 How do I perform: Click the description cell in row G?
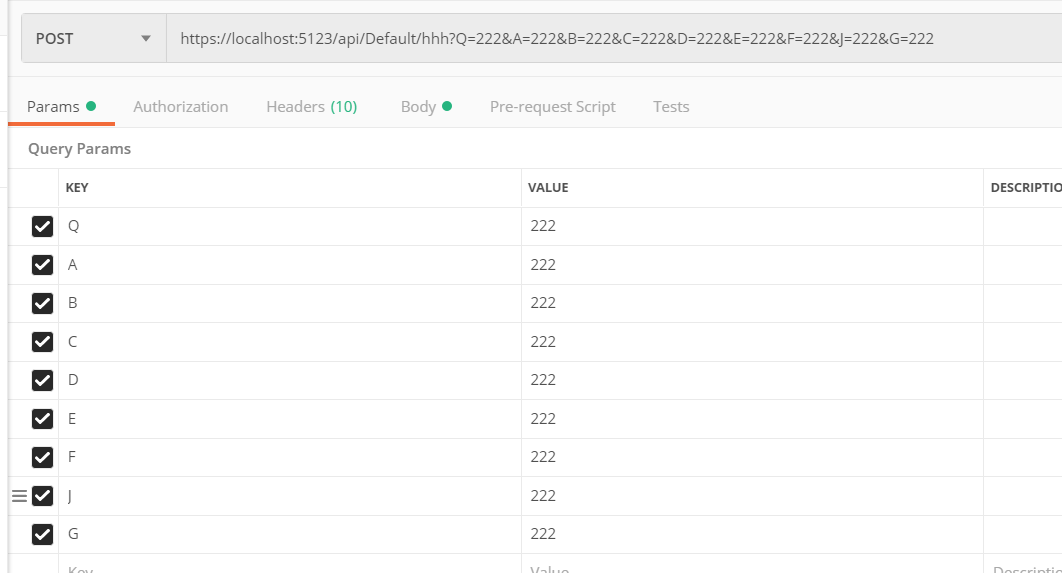pos(1023,534)
